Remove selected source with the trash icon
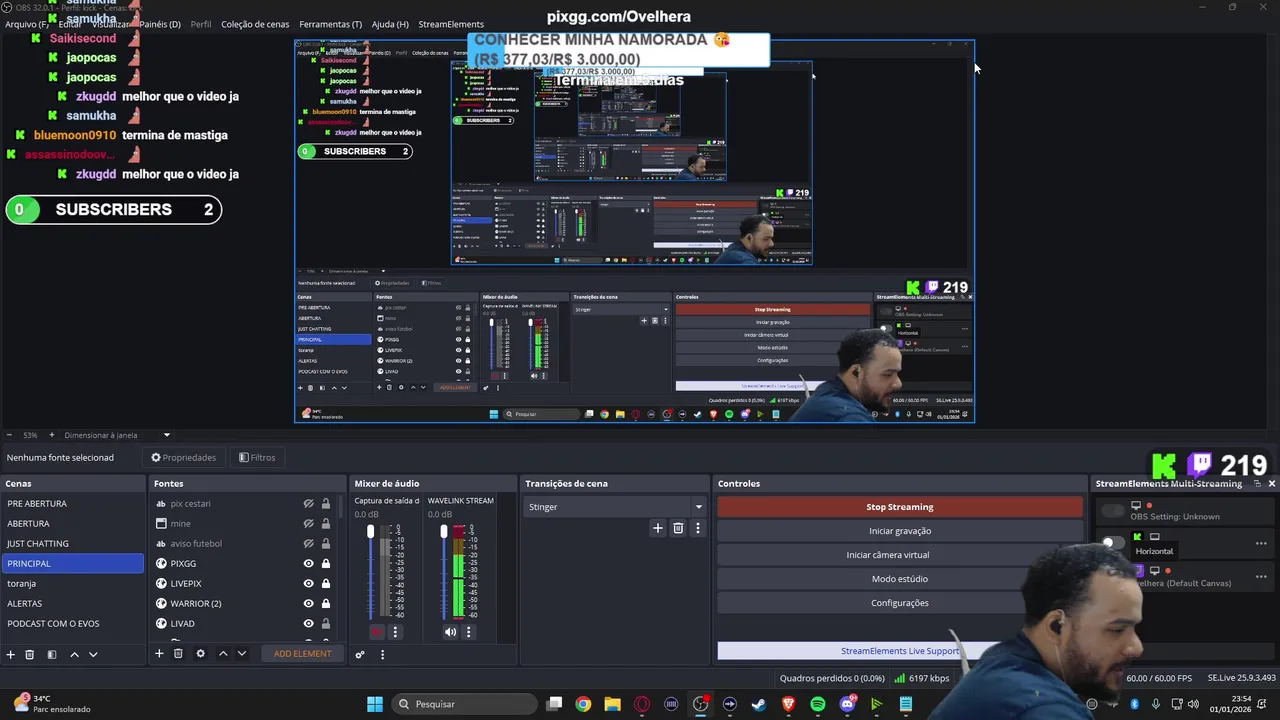 click(x=178, y=653)
